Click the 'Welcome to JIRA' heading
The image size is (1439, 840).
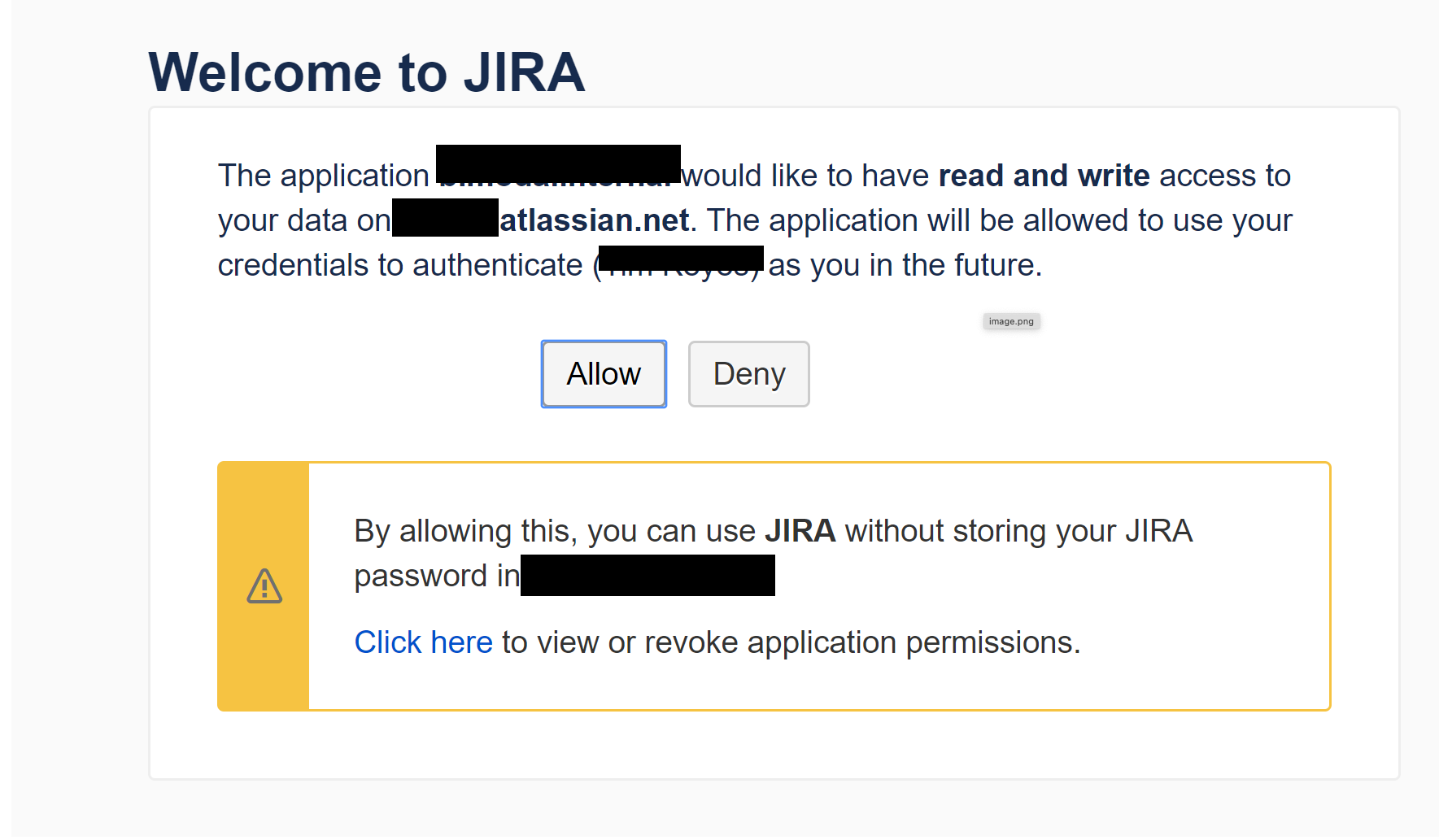coord(367,72)
